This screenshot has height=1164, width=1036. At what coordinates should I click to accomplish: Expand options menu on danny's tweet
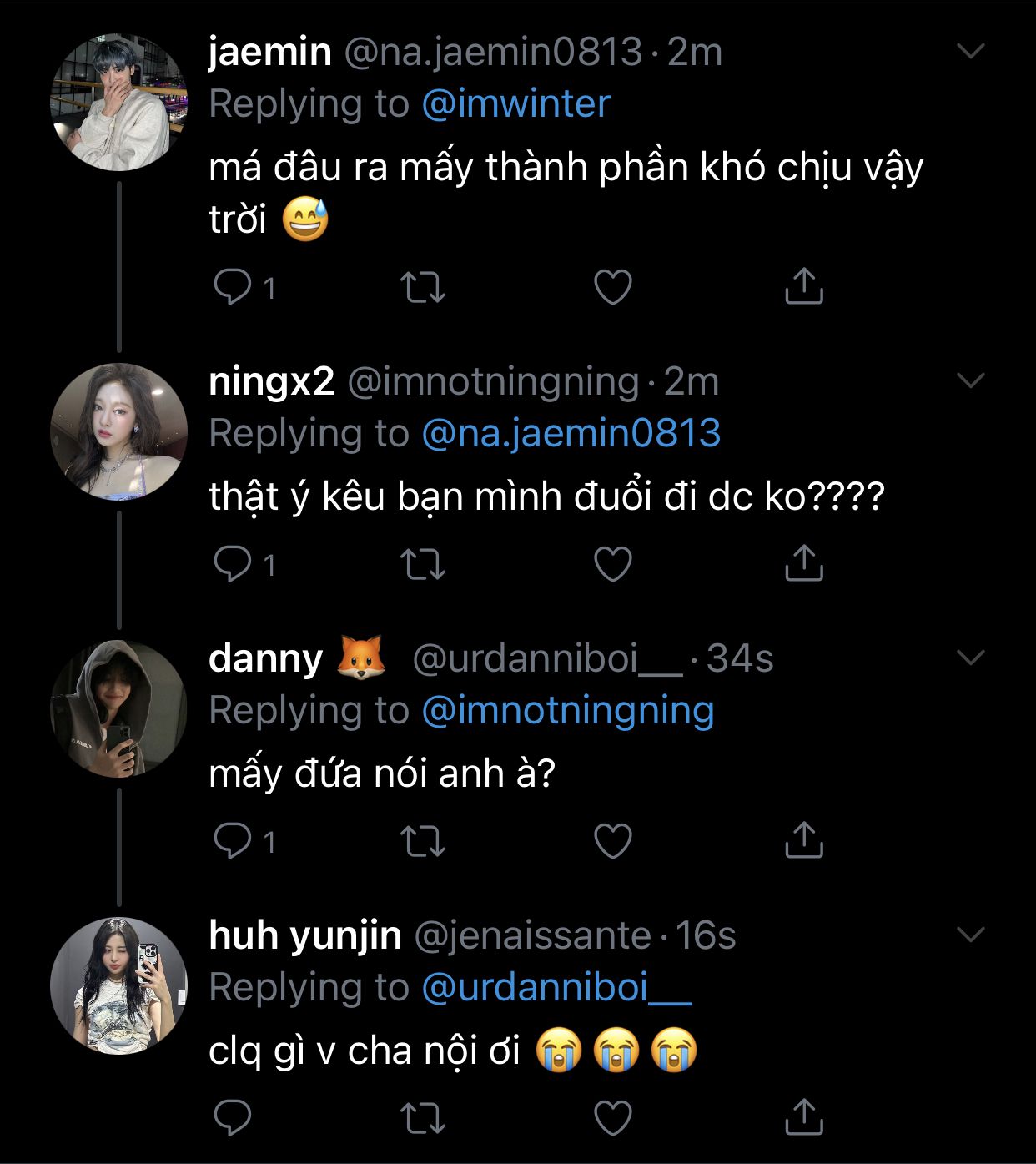971,658
